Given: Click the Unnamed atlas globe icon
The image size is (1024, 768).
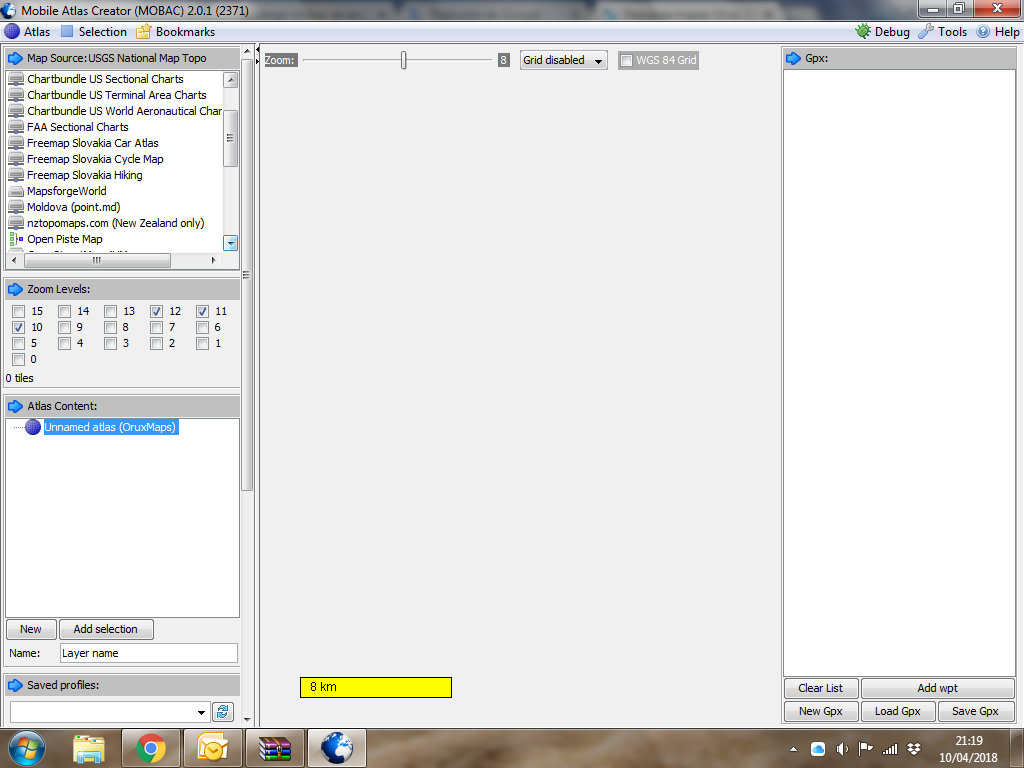Looking at the screenshot, I should pos(33,427).
